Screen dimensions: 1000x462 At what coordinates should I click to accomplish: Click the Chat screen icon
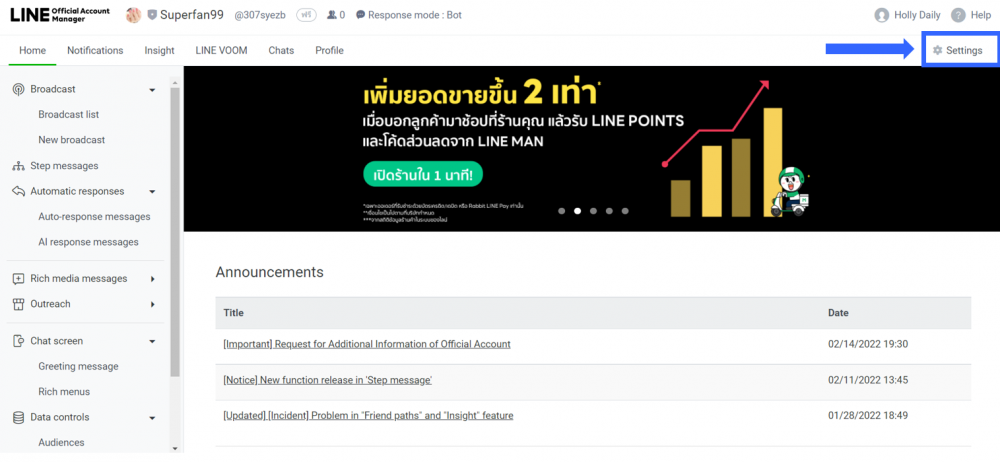[18, 341]
